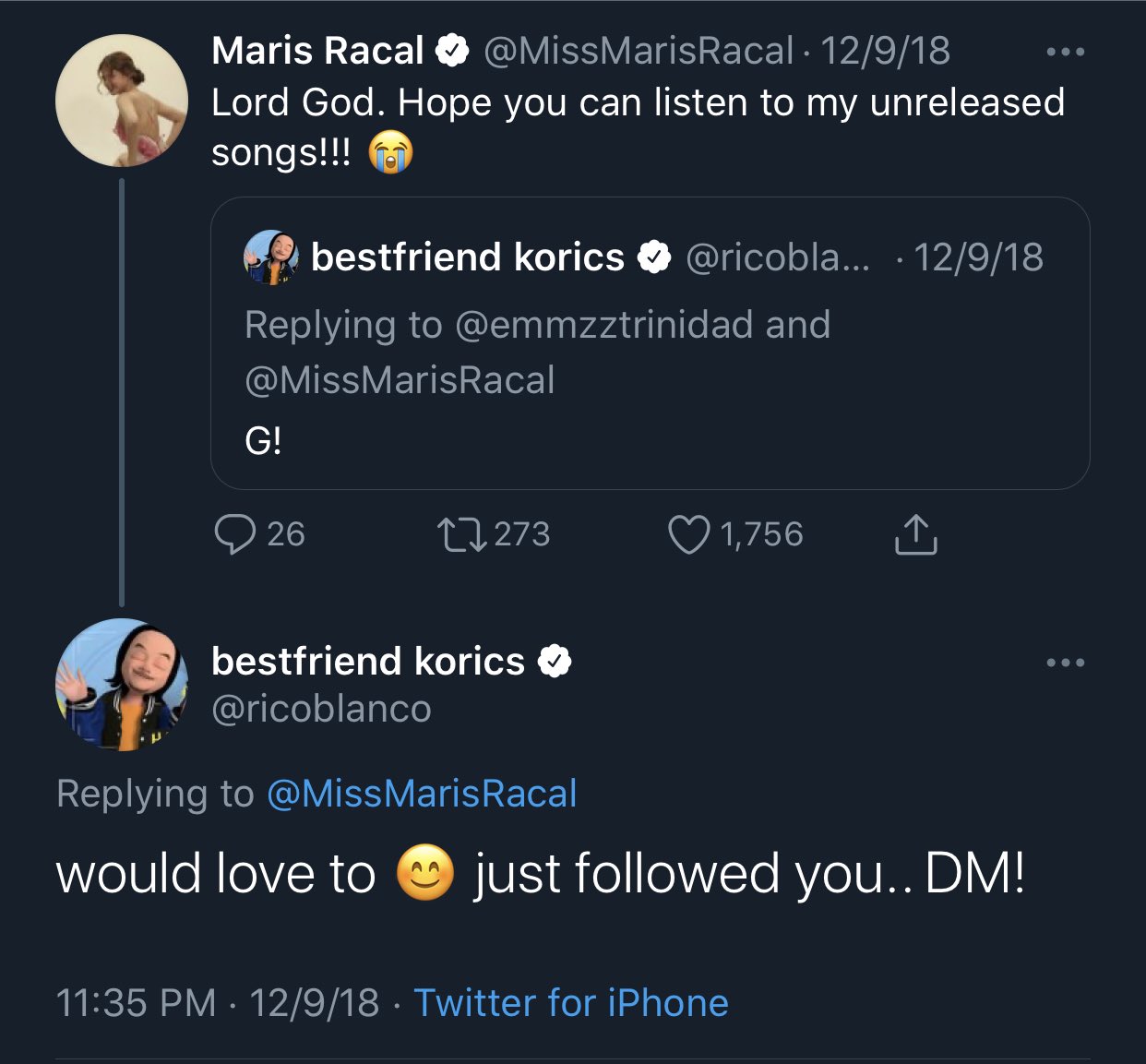Click the 11:35 PM timestamp of the reply
Image resolution: width=1146 pixels, height=1064 pixels.
coord(136,1002)
